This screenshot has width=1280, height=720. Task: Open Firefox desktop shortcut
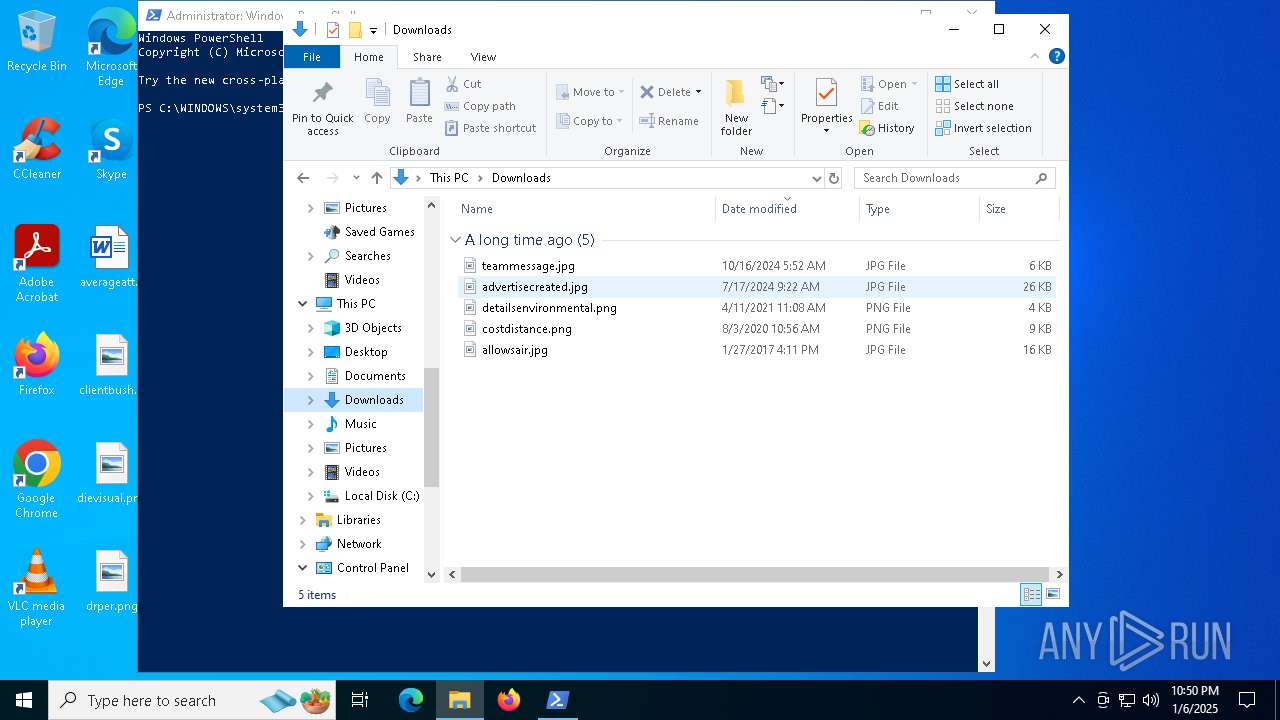(x=37, y=365)
